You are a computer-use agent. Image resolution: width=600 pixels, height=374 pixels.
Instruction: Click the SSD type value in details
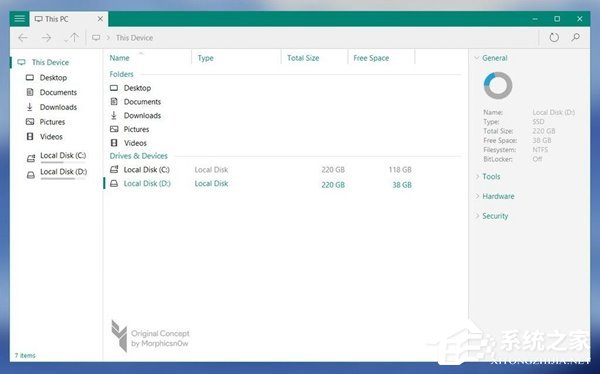click(538, 122)
